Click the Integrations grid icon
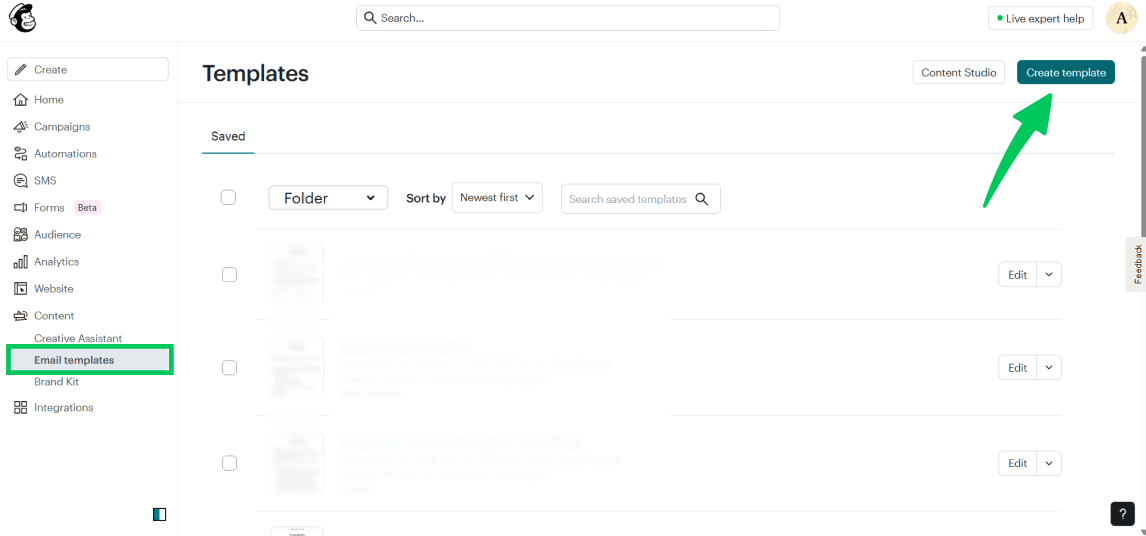Image resolution: width=1146 pixels, height=536 pixels. point(20,407)
